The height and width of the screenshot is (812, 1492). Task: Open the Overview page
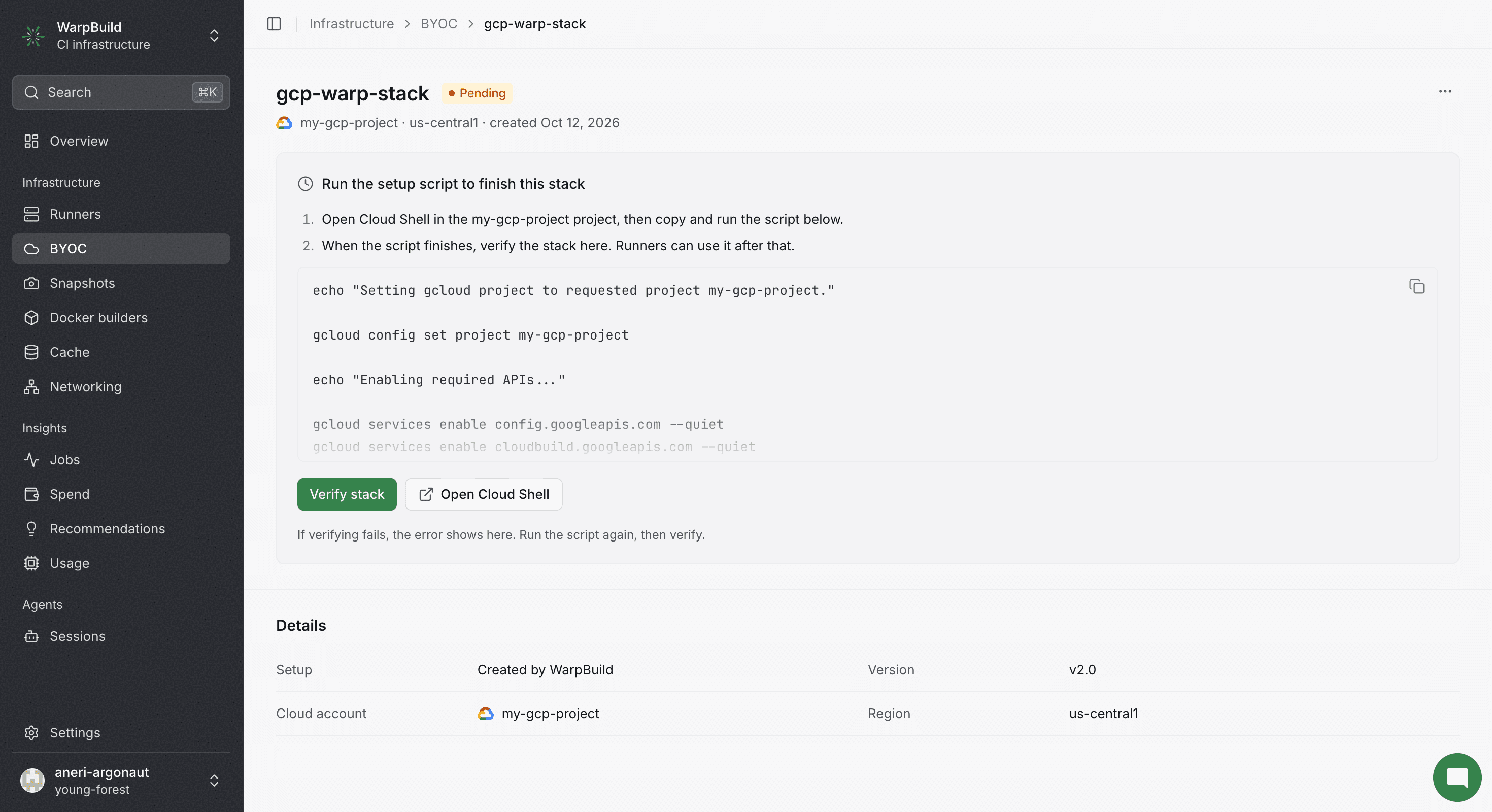click(121, 141)
